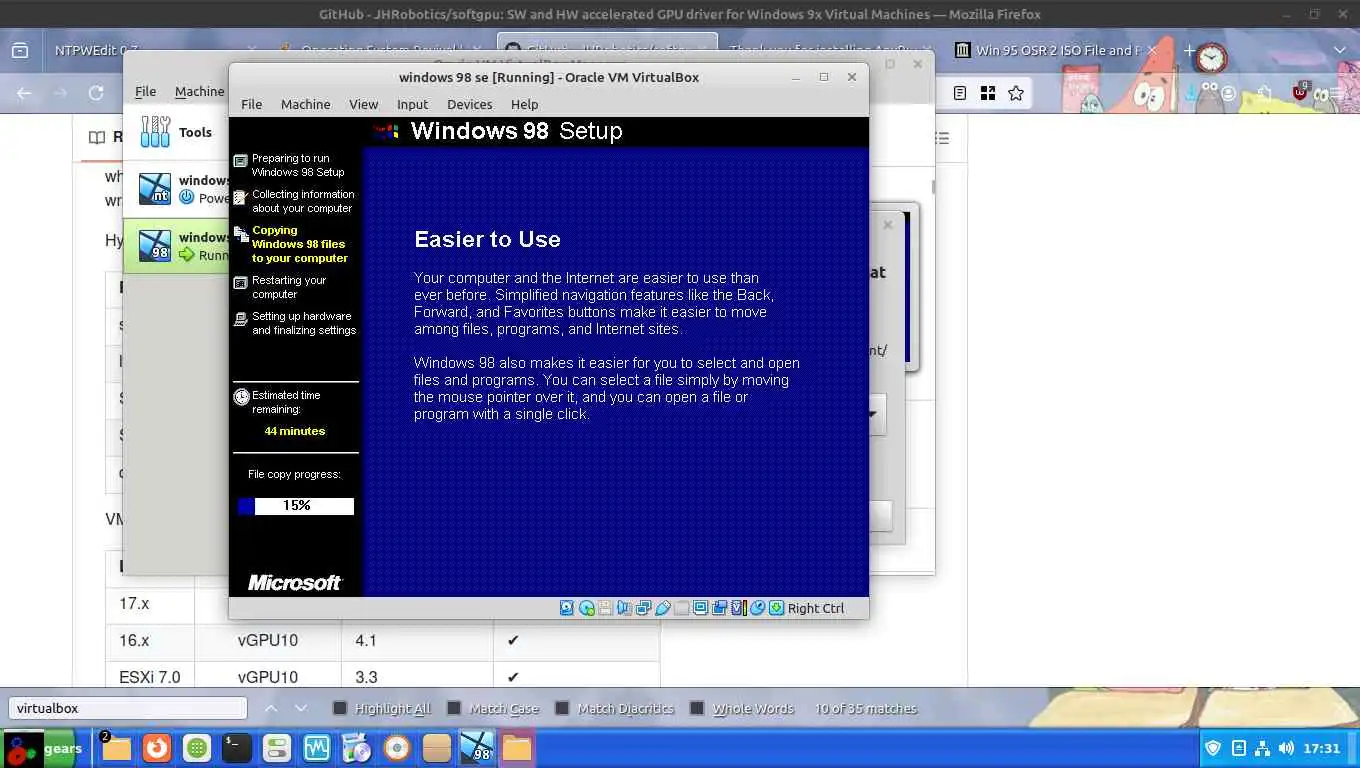Click the find bar search field
The height and width of the screenshot is (768, 1360).
(x=127, y=708)
